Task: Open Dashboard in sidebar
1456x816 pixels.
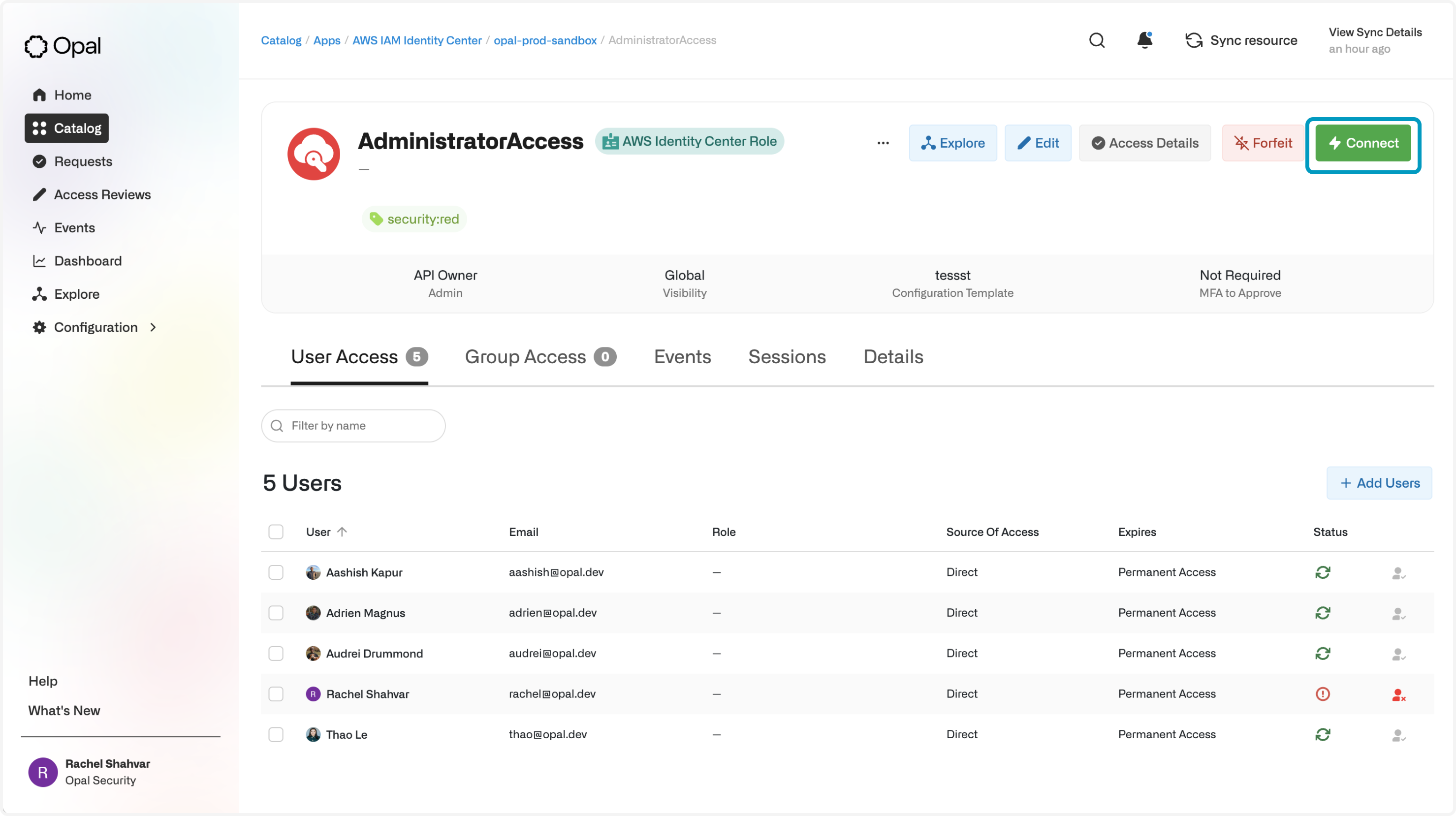Action: pyautogui.click(x=77, y=261)
